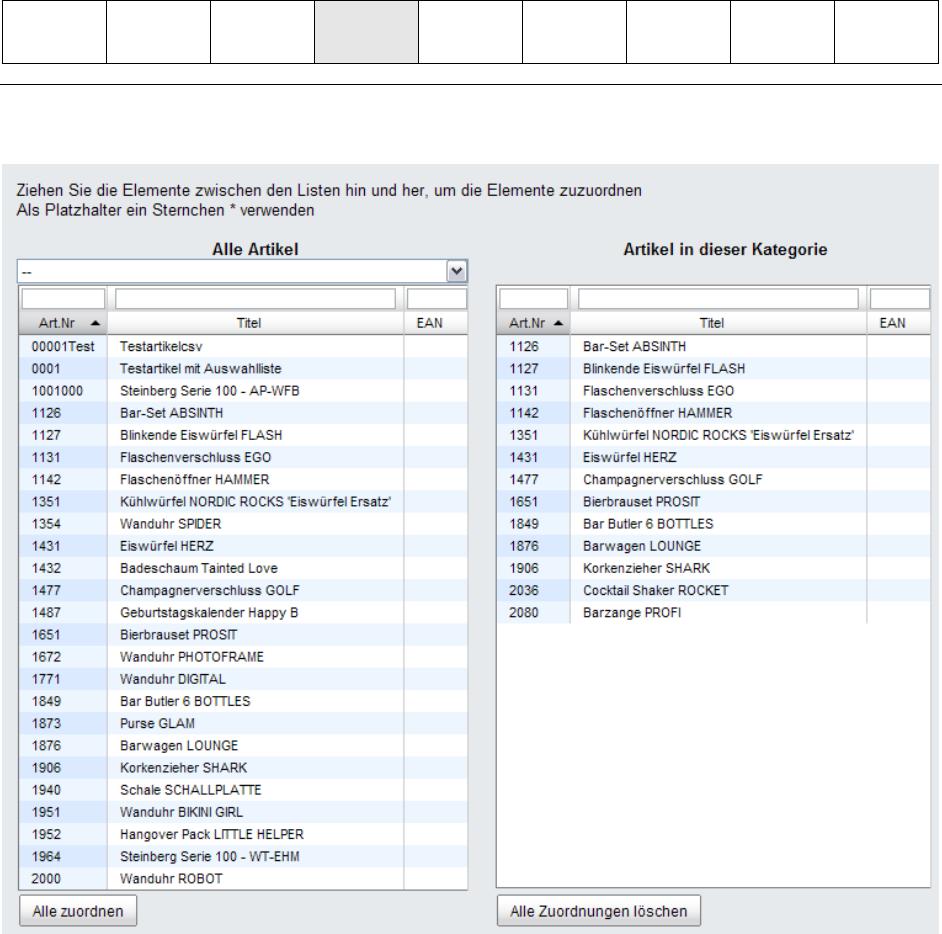
Task: Select Bar Butler 6 BOTTLES in Alle Artikel
Action: tap(243, 702)
